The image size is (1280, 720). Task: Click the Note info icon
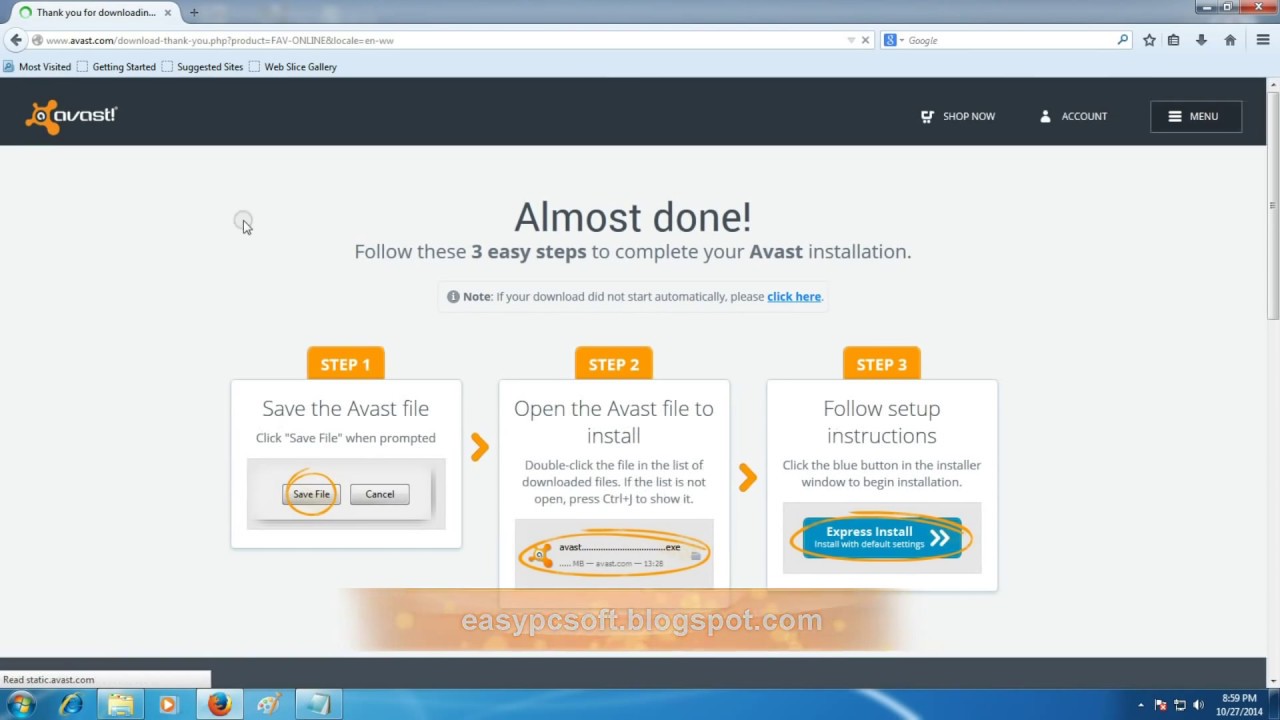tap(453, 296)
